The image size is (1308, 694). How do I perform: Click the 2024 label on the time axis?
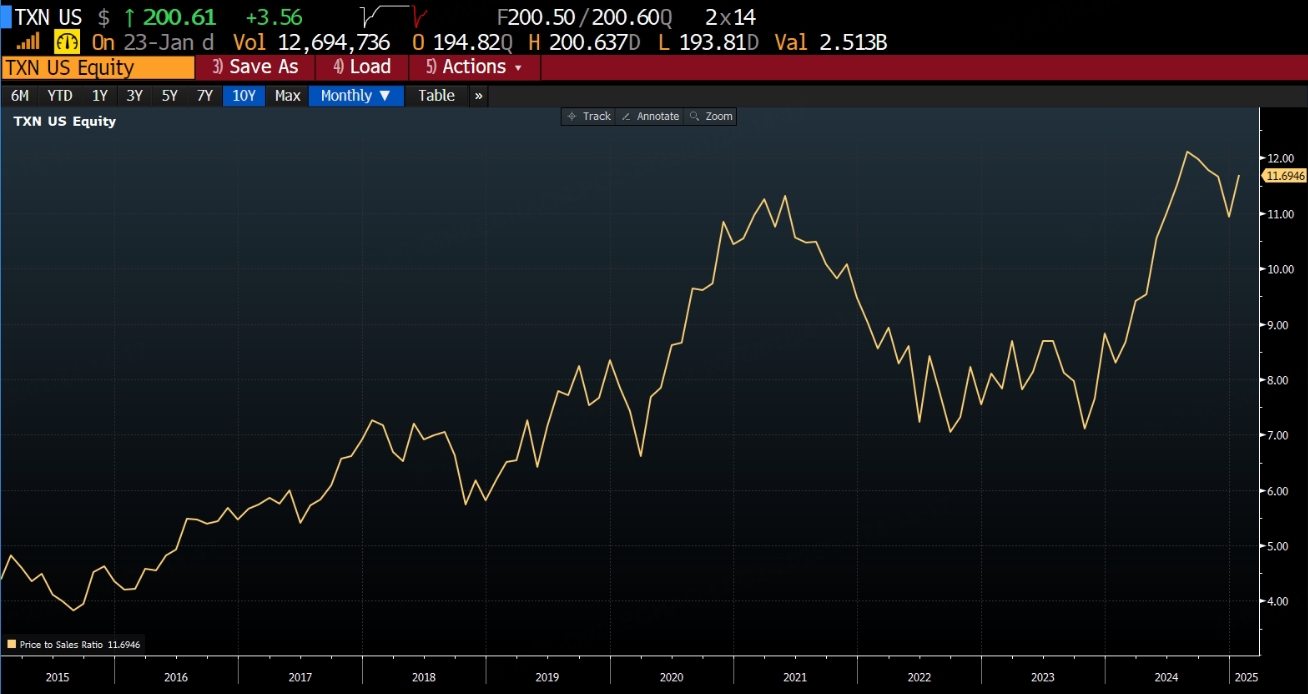[x=1166, y=677]
